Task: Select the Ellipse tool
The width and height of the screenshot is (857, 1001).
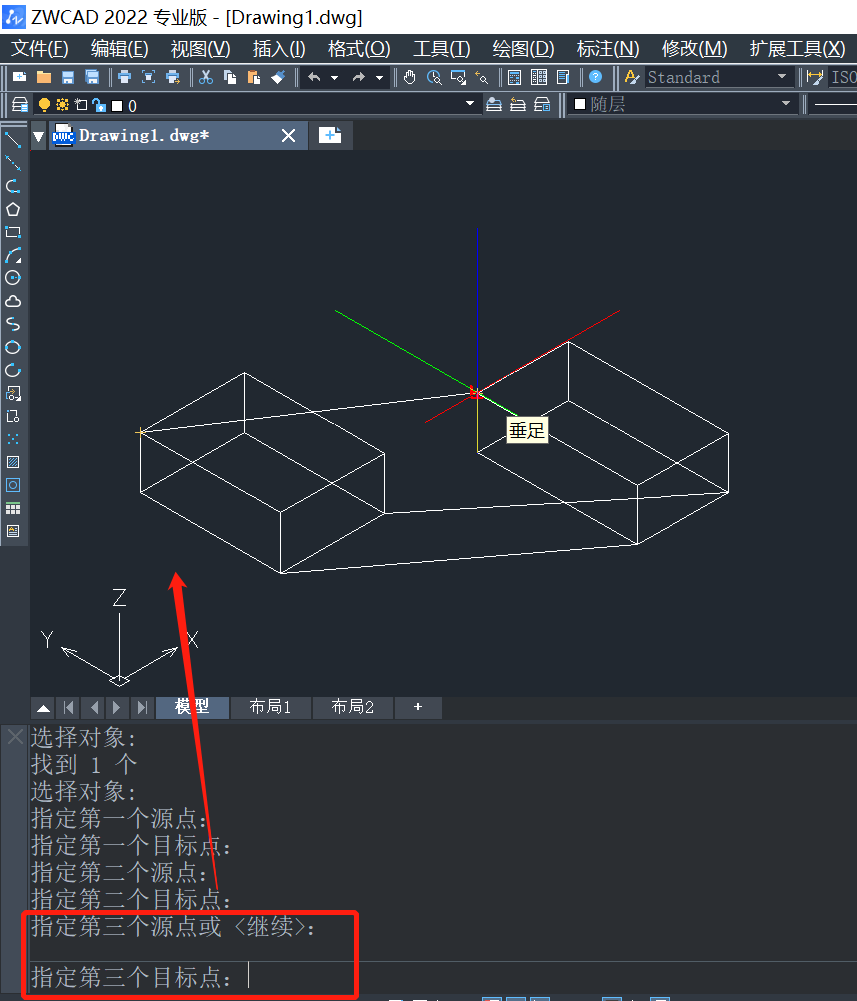Action: click(13, 347)
